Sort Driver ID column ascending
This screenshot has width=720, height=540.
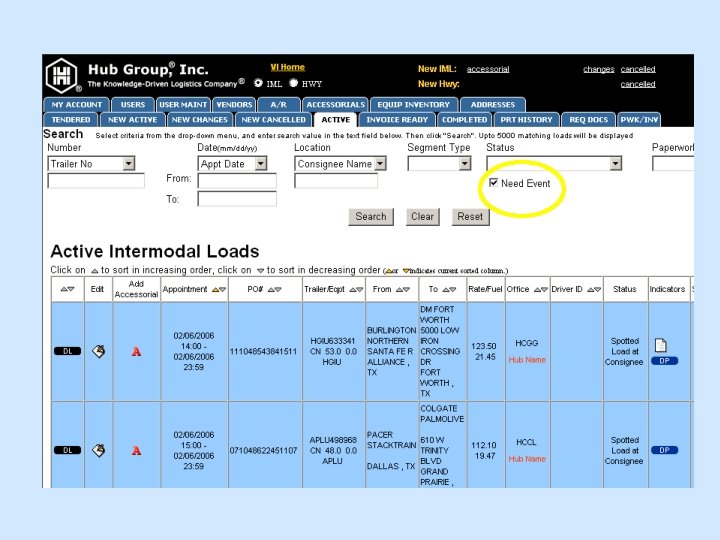591,290
